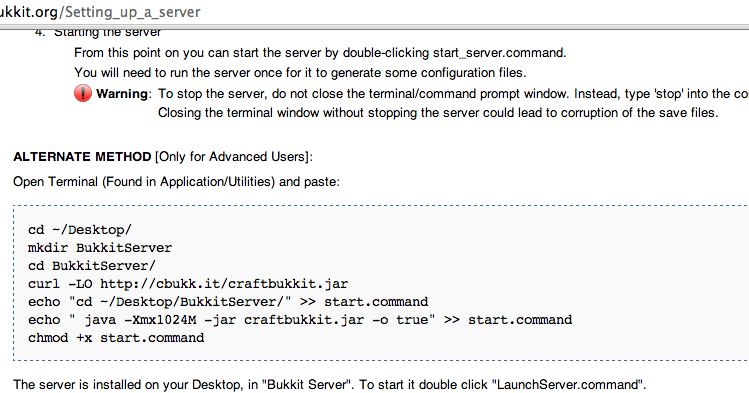
Task: Click the 'cd ~/Desktop/' code line
Action: [x=80, y=230]
